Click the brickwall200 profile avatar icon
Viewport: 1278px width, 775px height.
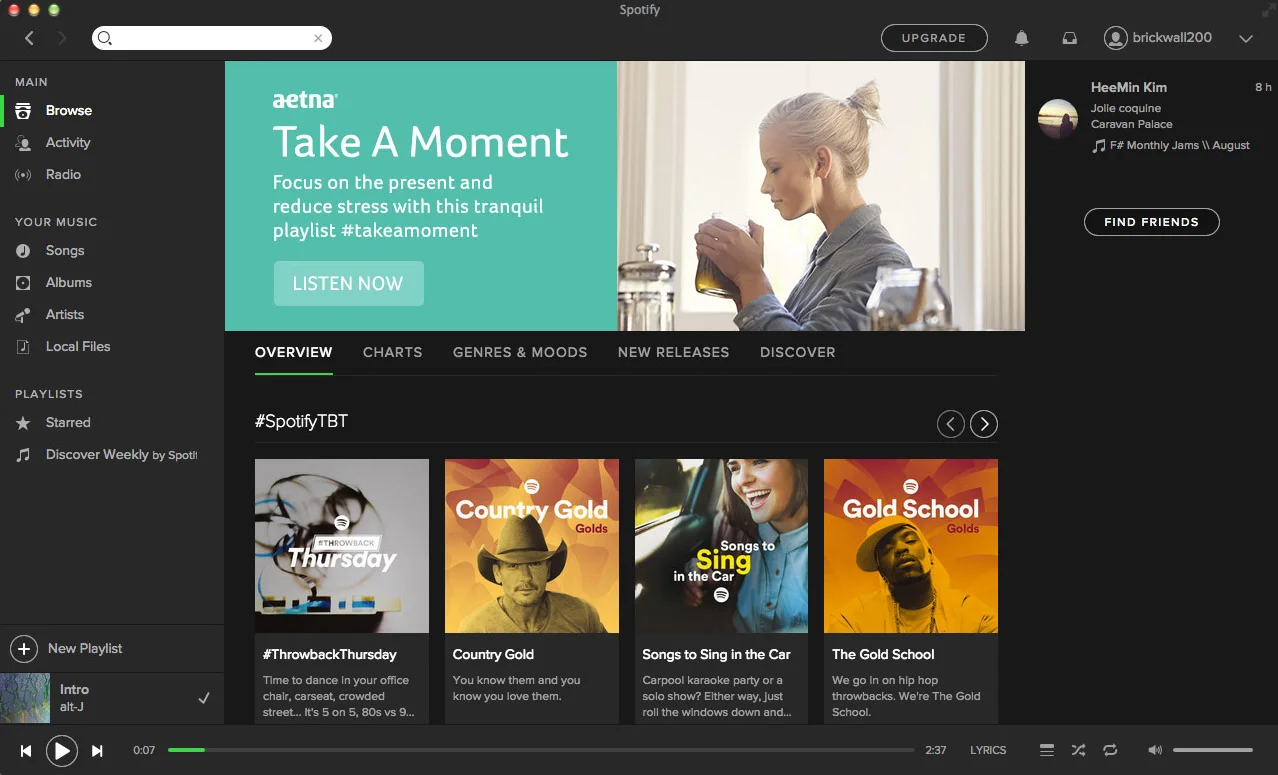(x=1115, y=38)
